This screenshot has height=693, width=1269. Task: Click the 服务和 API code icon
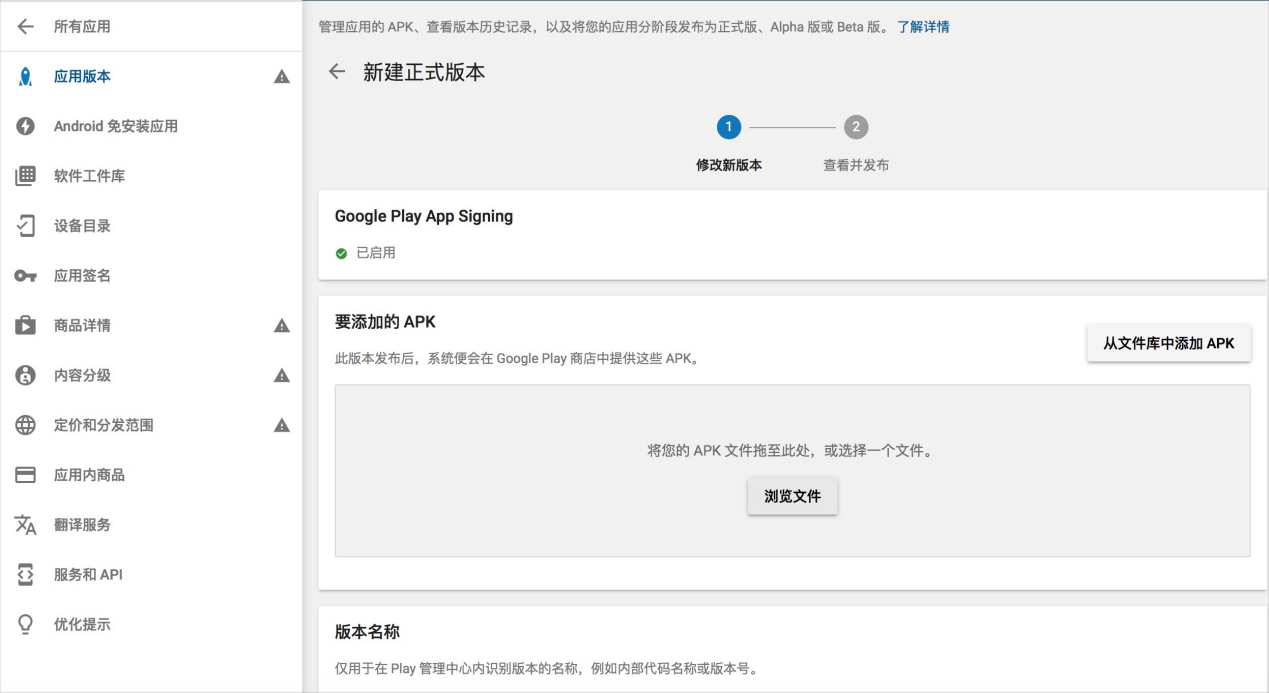[x=25, y=575]
